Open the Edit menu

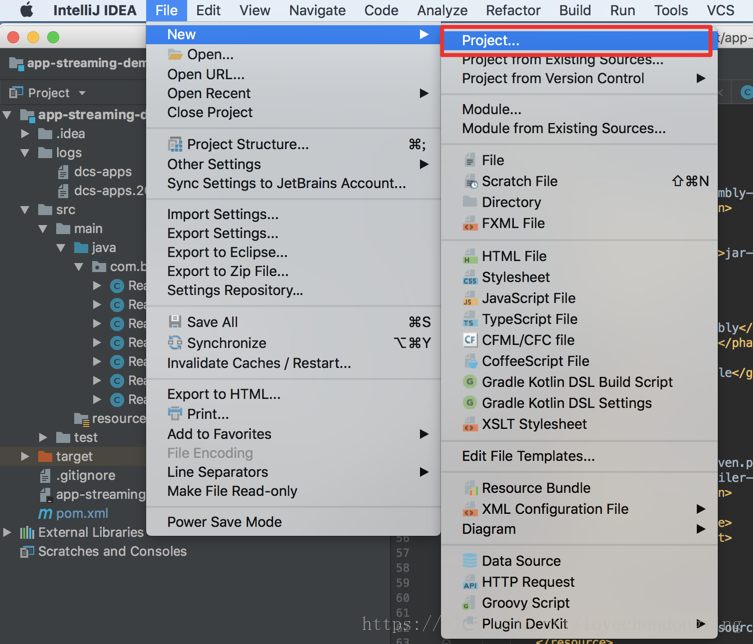coord(208,10)
